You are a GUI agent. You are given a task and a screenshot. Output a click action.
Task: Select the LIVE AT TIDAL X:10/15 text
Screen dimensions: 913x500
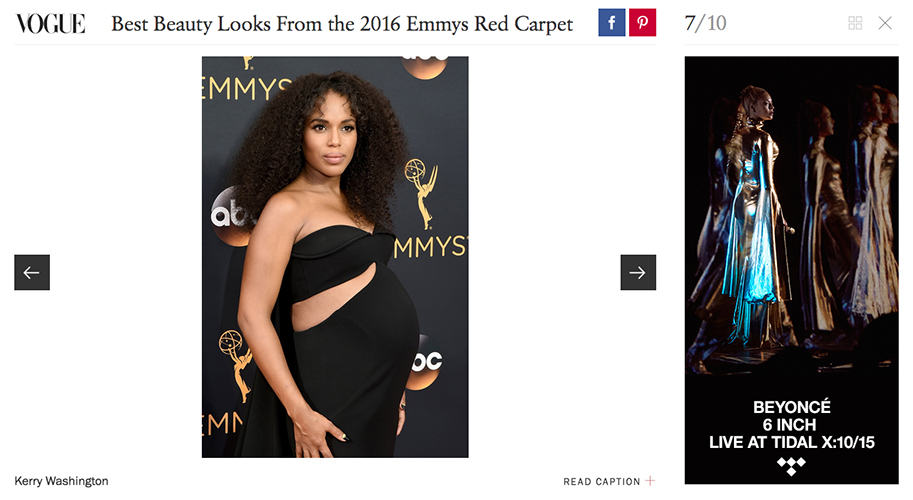coord(792,442)
